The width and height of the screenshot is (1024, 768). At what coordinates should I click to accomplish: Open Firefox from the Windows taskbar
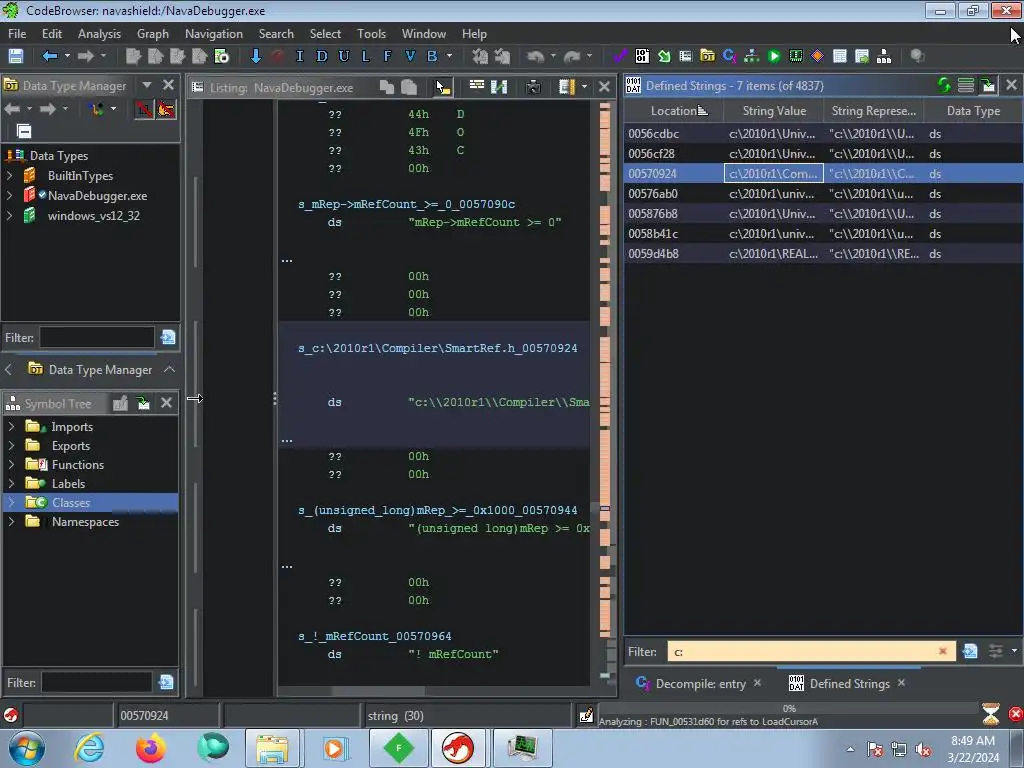click(151, 748)
